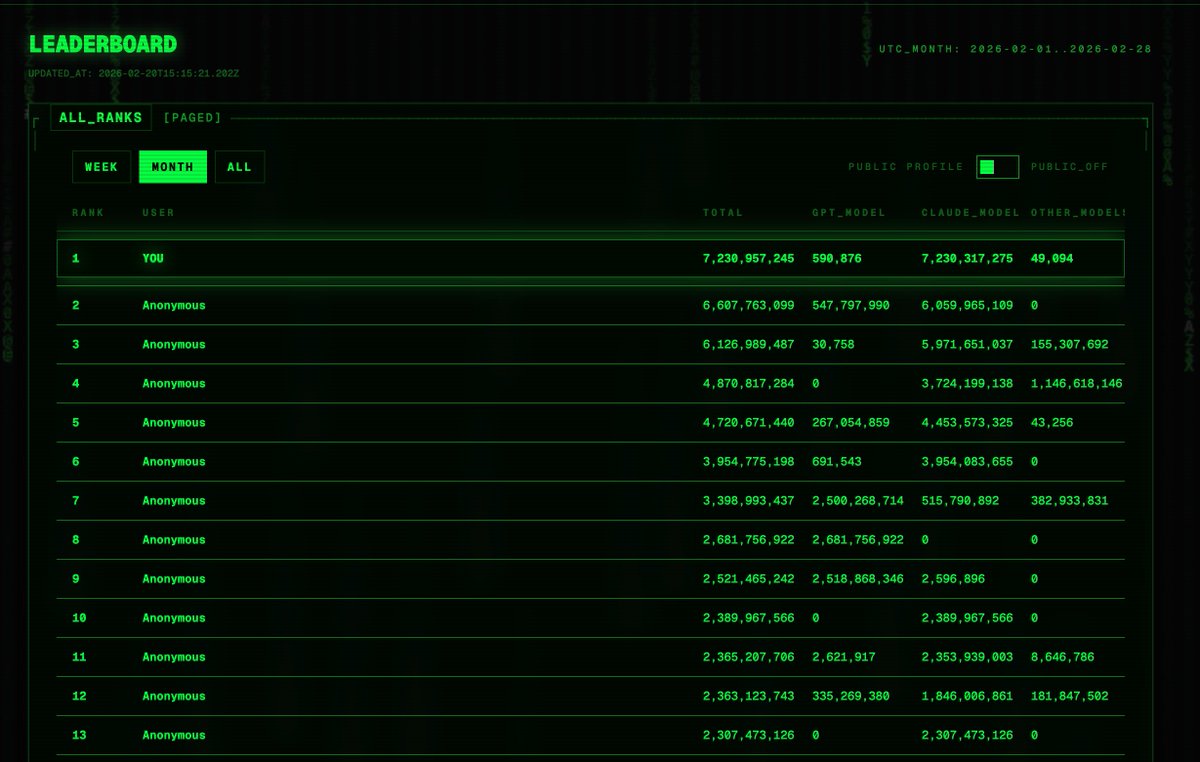Click Anonymous user in rank 3 row

point(174,344)
